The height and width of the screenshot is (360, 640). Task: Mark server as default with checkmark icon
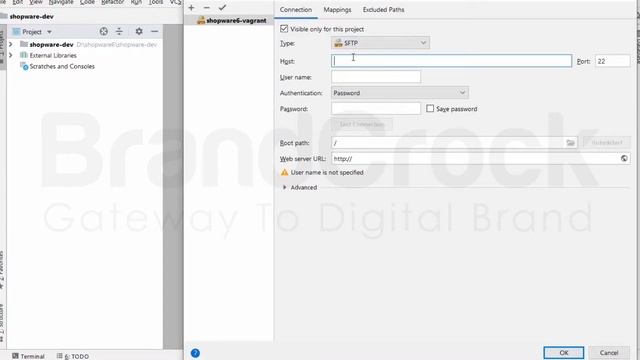(222, 7)
